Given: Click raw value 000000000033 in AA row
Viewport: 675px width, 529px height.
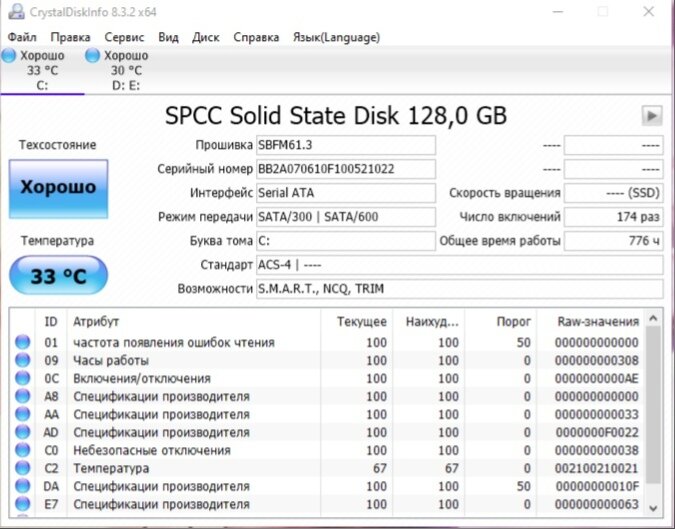Looking at the screenshot, I should click(596, 415).
